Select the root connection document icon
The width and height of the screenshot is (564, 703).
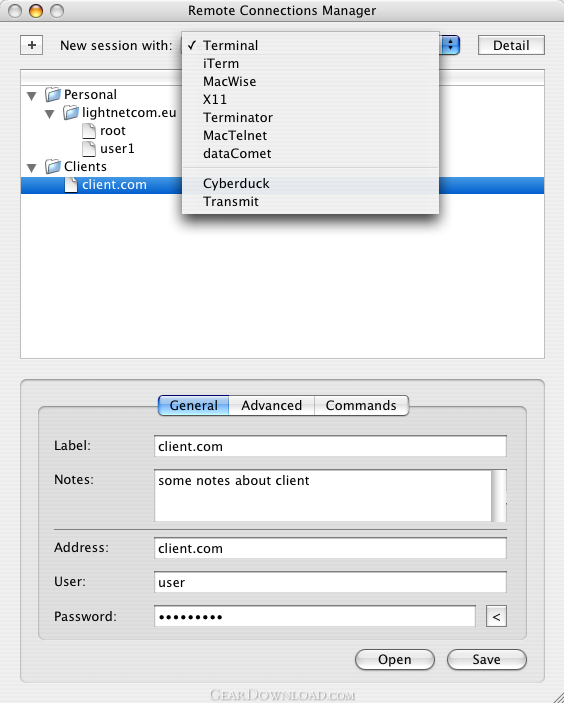coord(89,130)
